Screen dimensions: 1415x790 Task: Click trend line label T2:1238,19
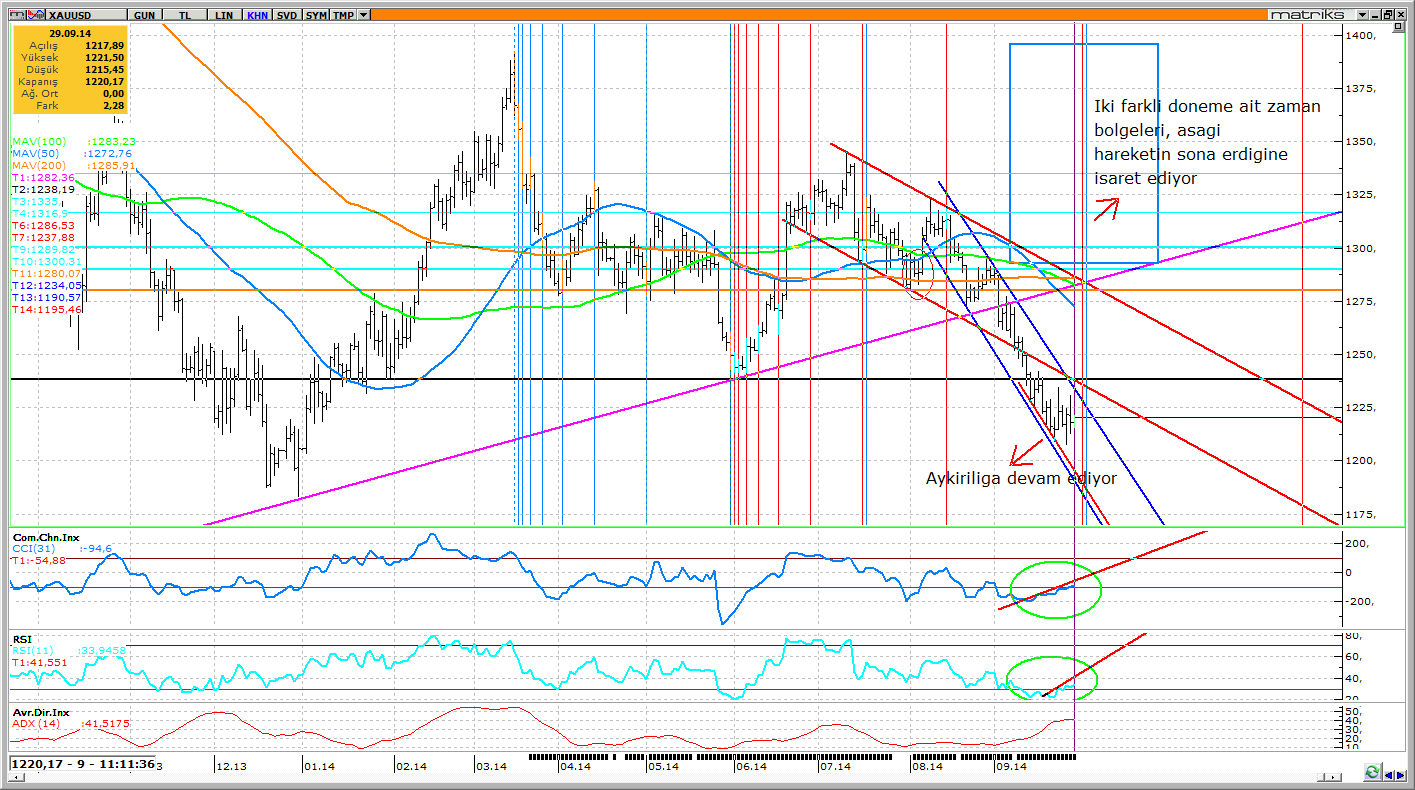(x=43, y=189)
